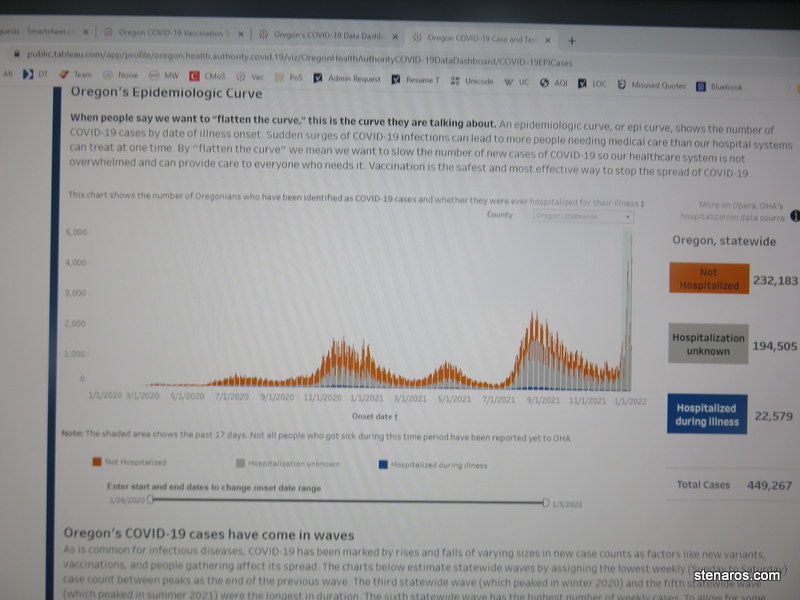The image size is (800, 600).
Task: Click the onset date range start handle
Action: (150, 499)
